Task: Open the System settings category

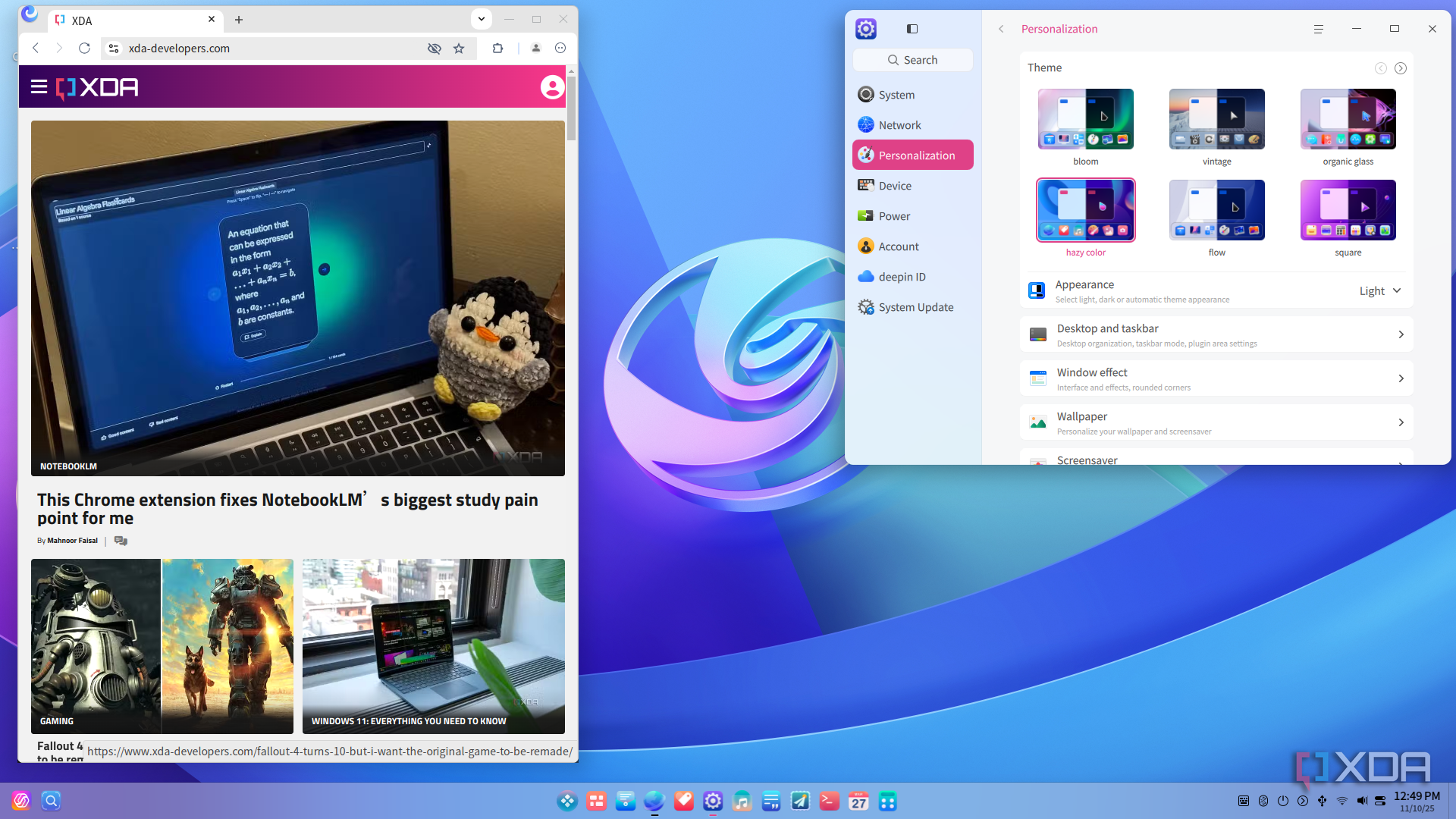Action: (x=912, y=95)
